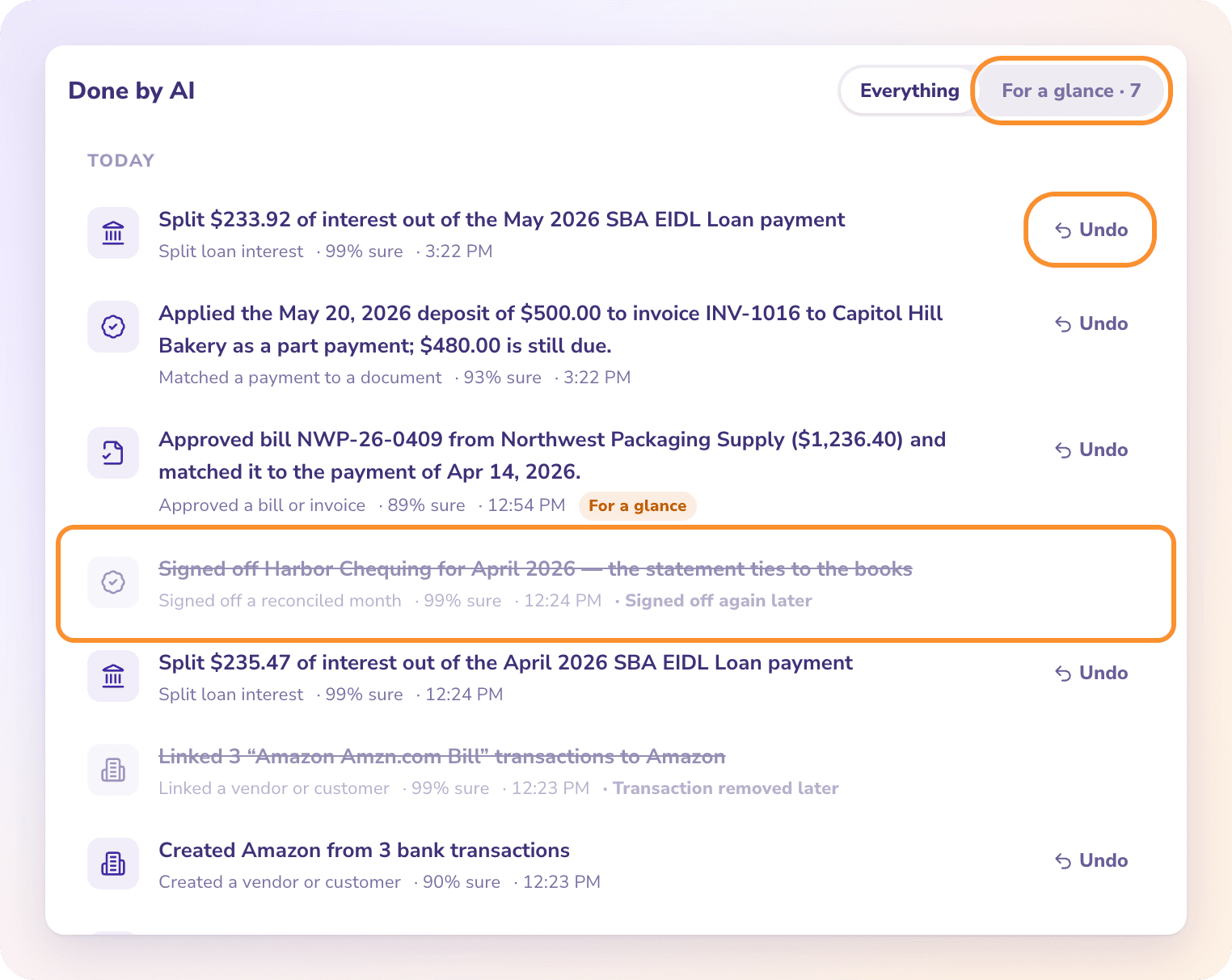Click the Done by AI heading
Image resolution: width=1232 pixels, height=980 pixels.
131,91
